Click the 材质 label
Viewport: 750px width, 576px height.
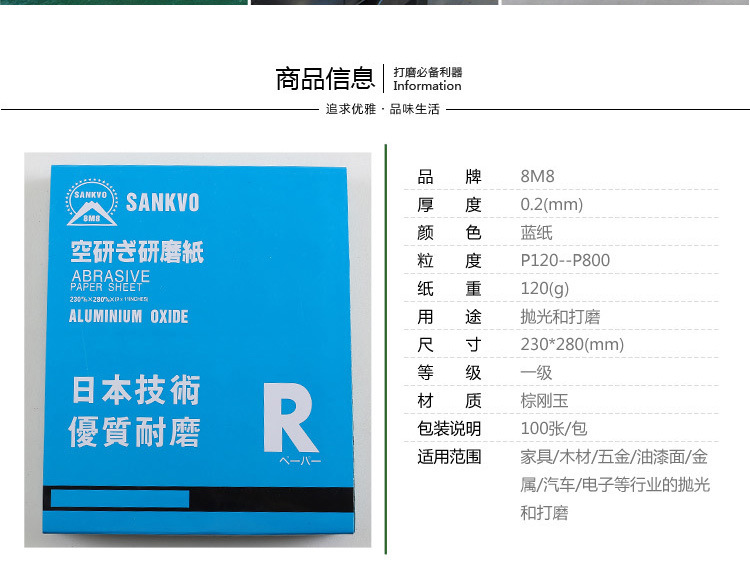click(x=449, y=400)
